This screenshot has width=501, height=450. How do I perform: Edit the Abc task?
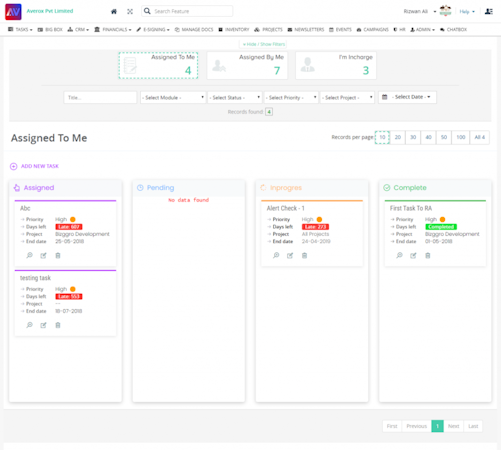pos(43,256)
